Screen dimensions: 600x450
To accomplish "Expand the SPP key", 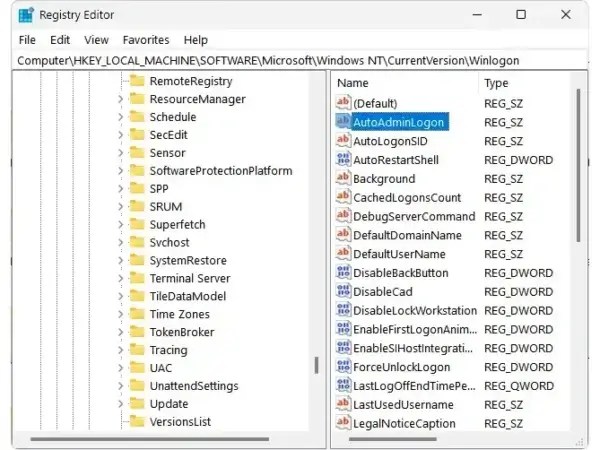I will click(x=121, y=189).
